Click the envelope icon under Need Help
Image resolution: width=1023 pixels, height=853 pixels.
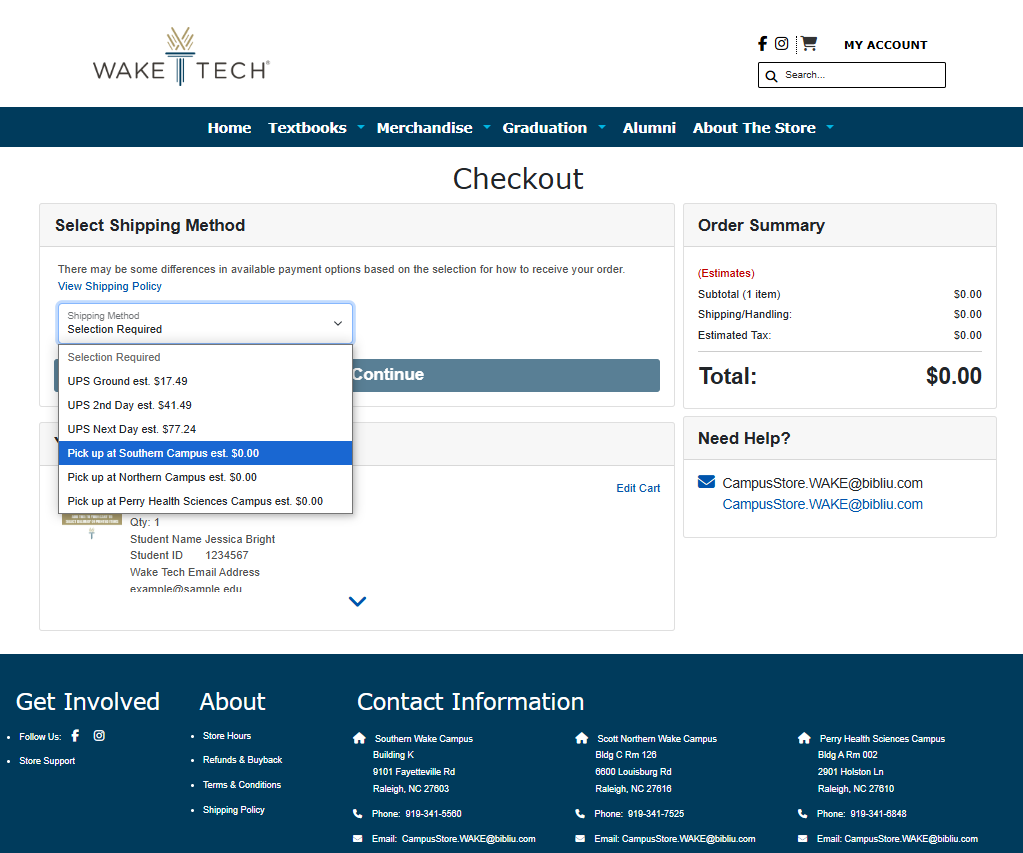click(706, 483)
